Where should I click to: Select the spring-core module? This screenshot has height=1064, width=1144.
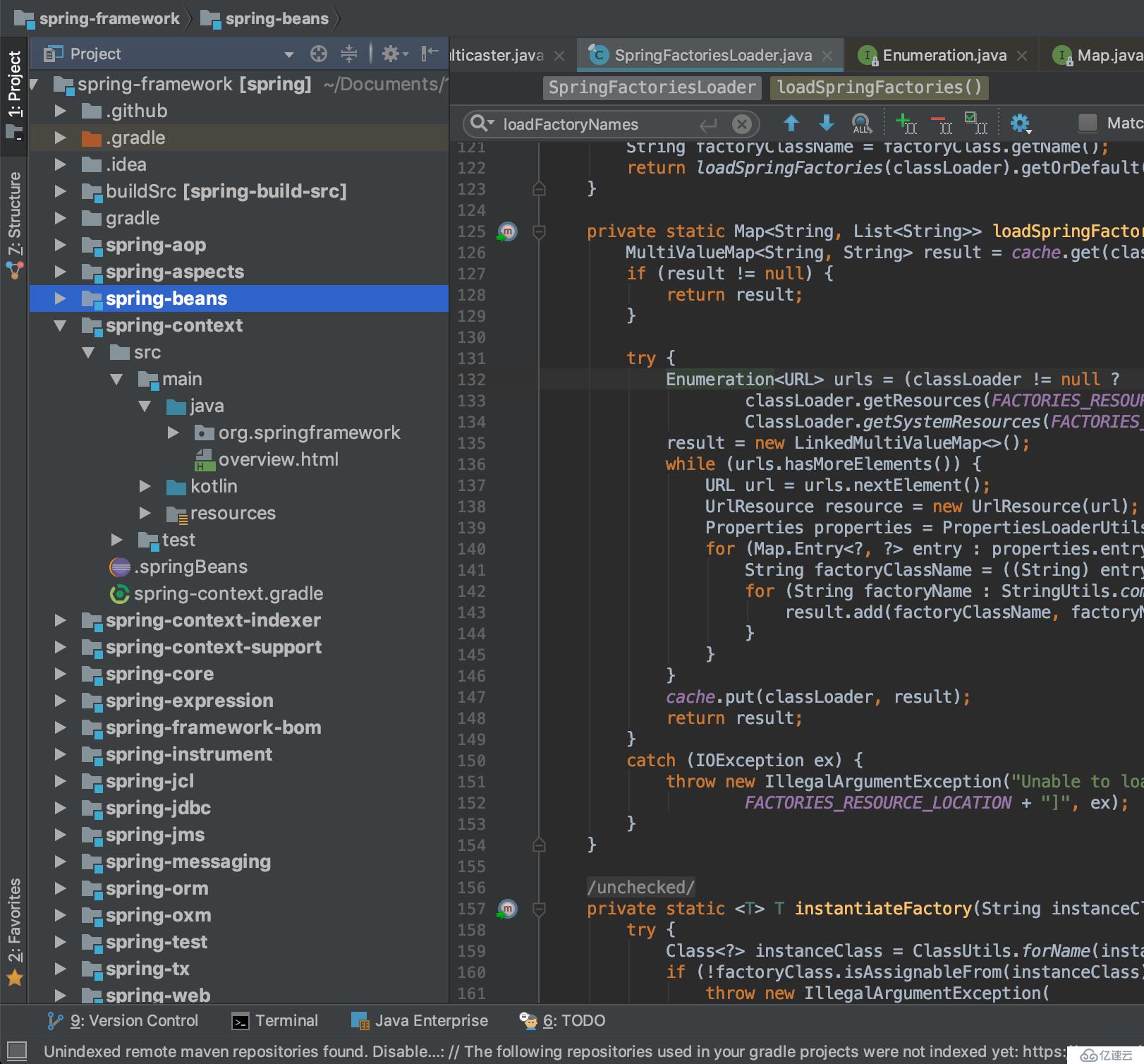147,674
